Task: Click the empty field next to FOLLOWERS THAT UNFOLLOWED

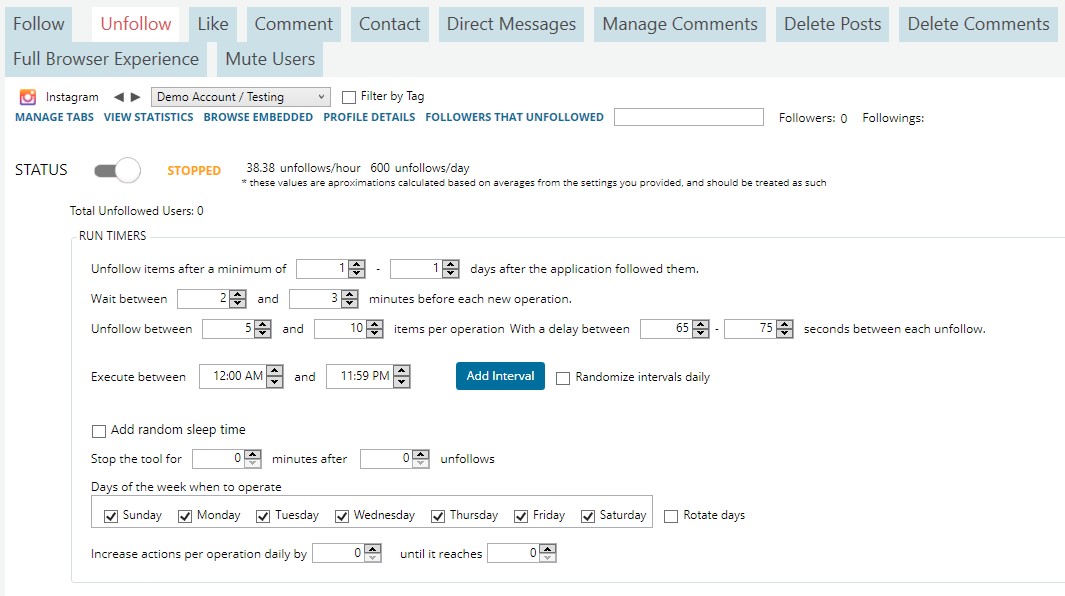Action: tap(689, 117)
